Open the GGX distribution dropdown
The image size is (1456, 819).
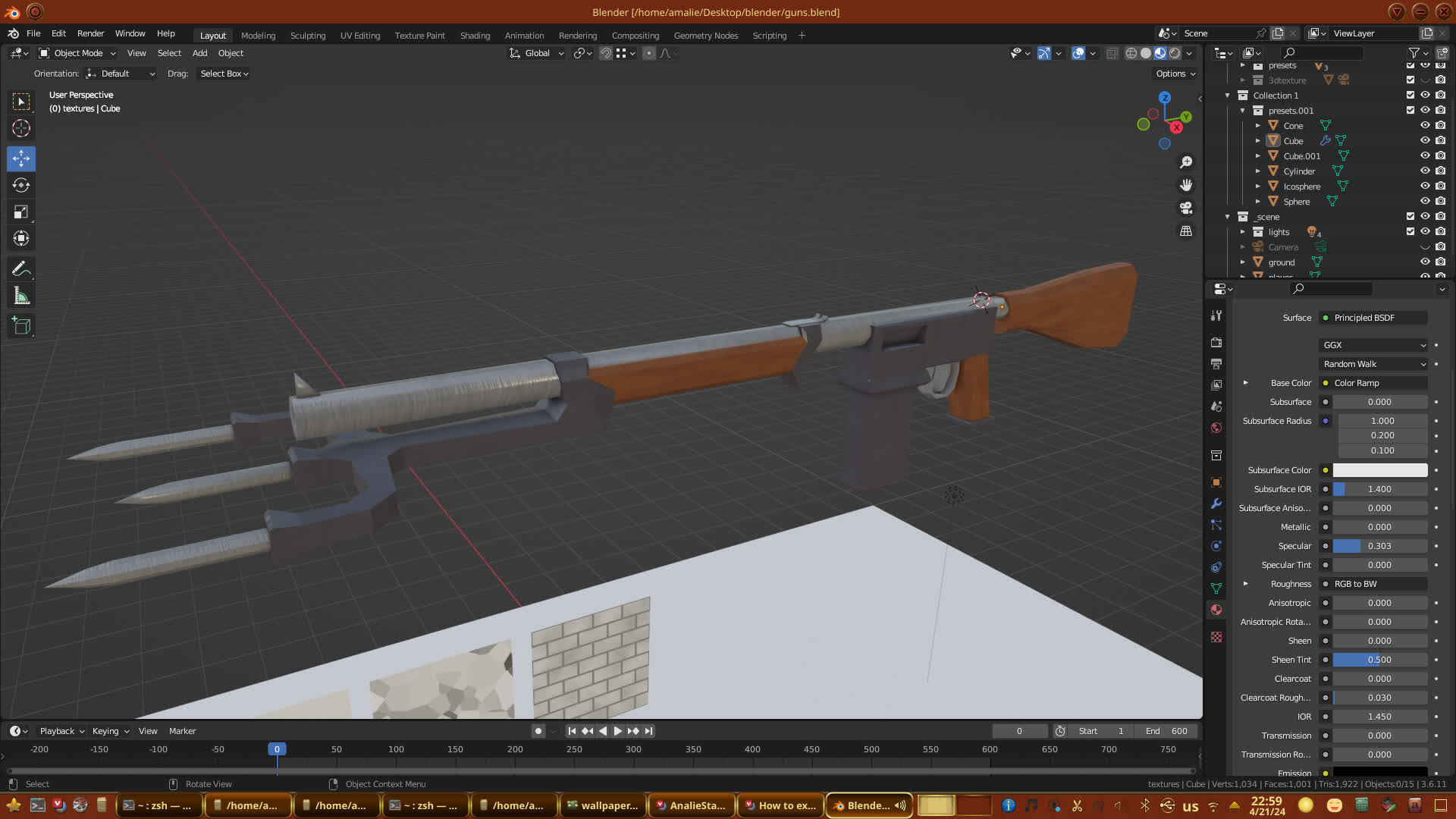1374,345
